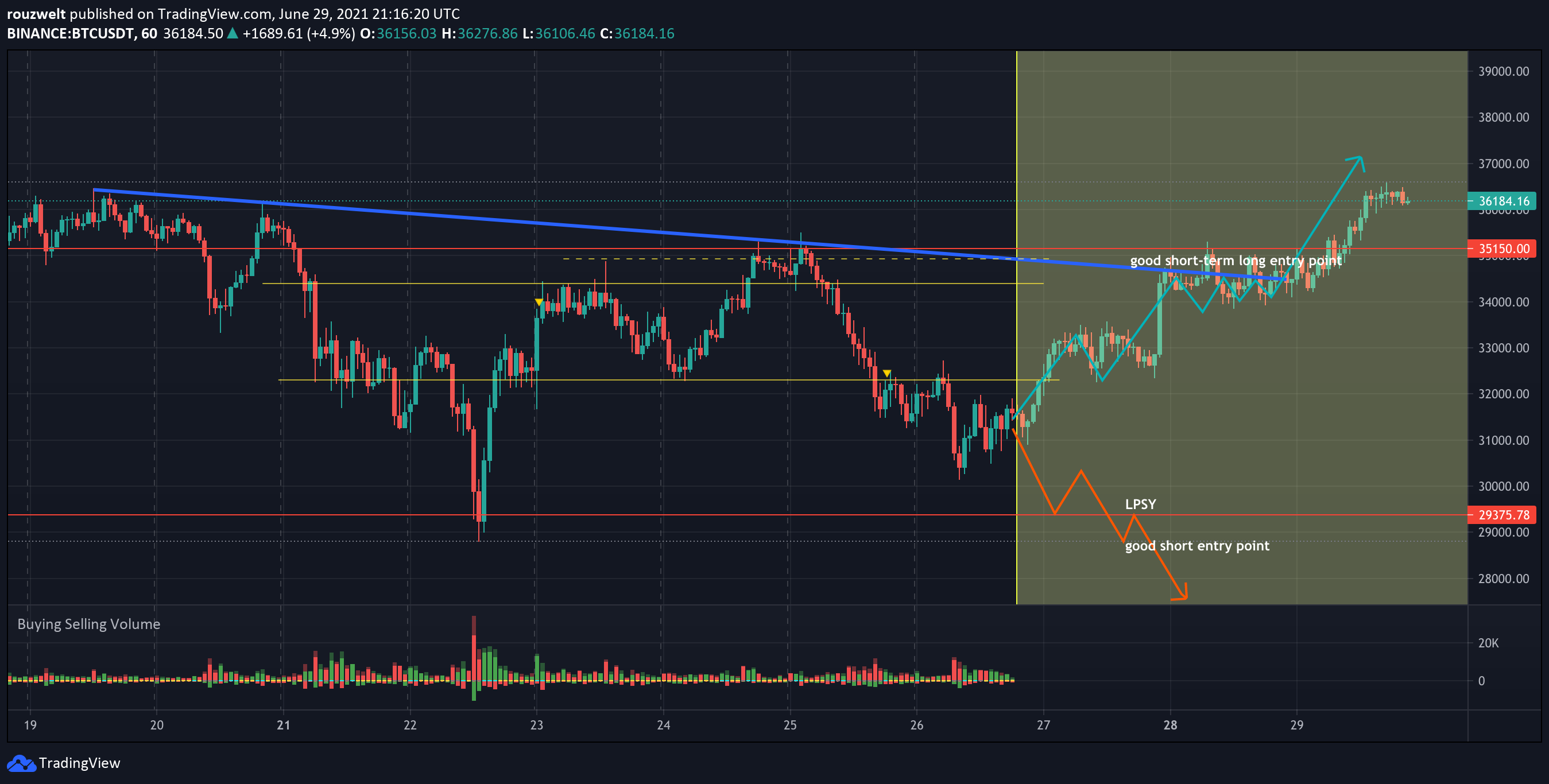Click the H:36276.86 high value
1549x784 pixels.
(479, 34)
